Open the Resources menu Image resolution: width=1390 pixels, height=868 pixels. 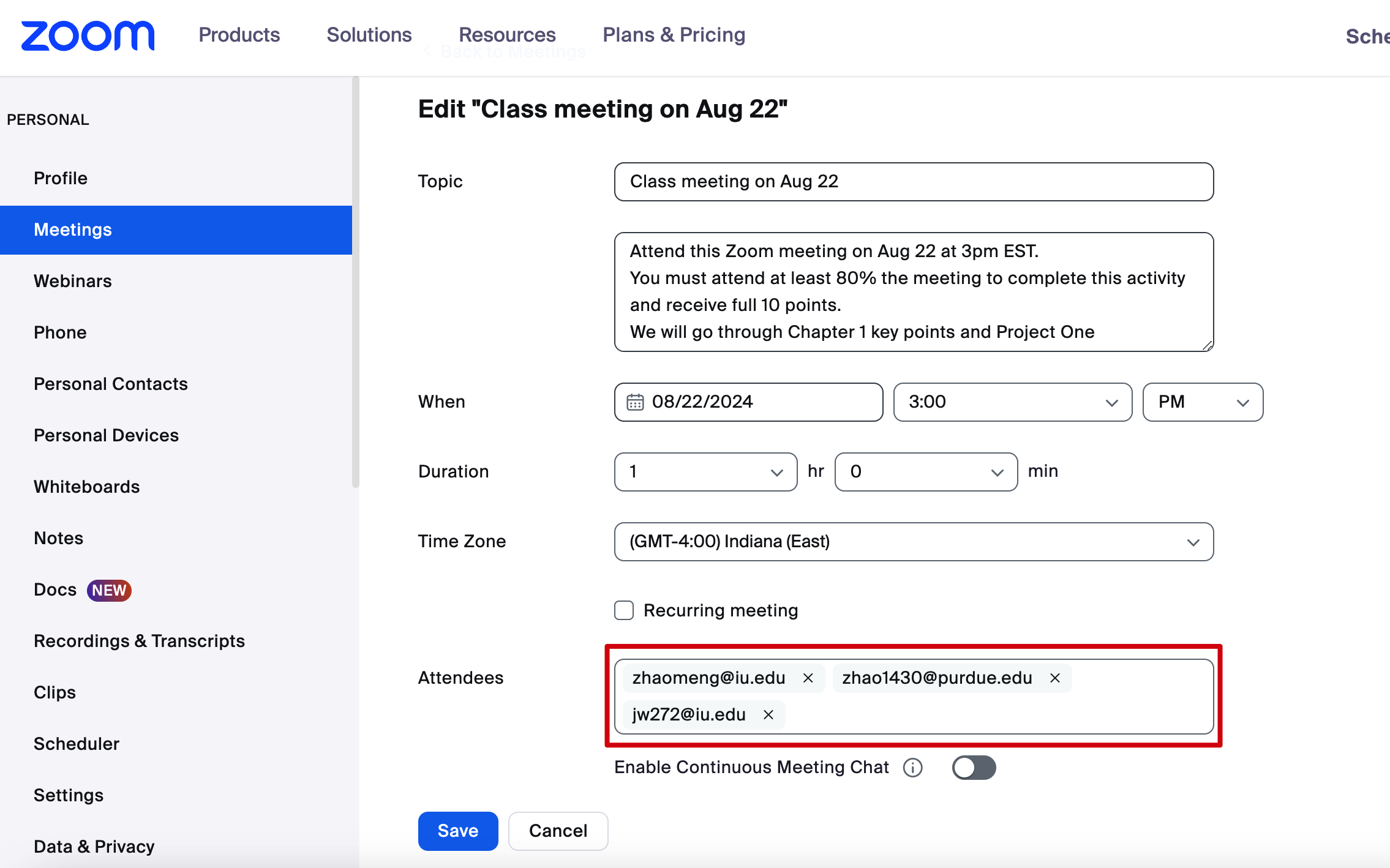point(507,35)
